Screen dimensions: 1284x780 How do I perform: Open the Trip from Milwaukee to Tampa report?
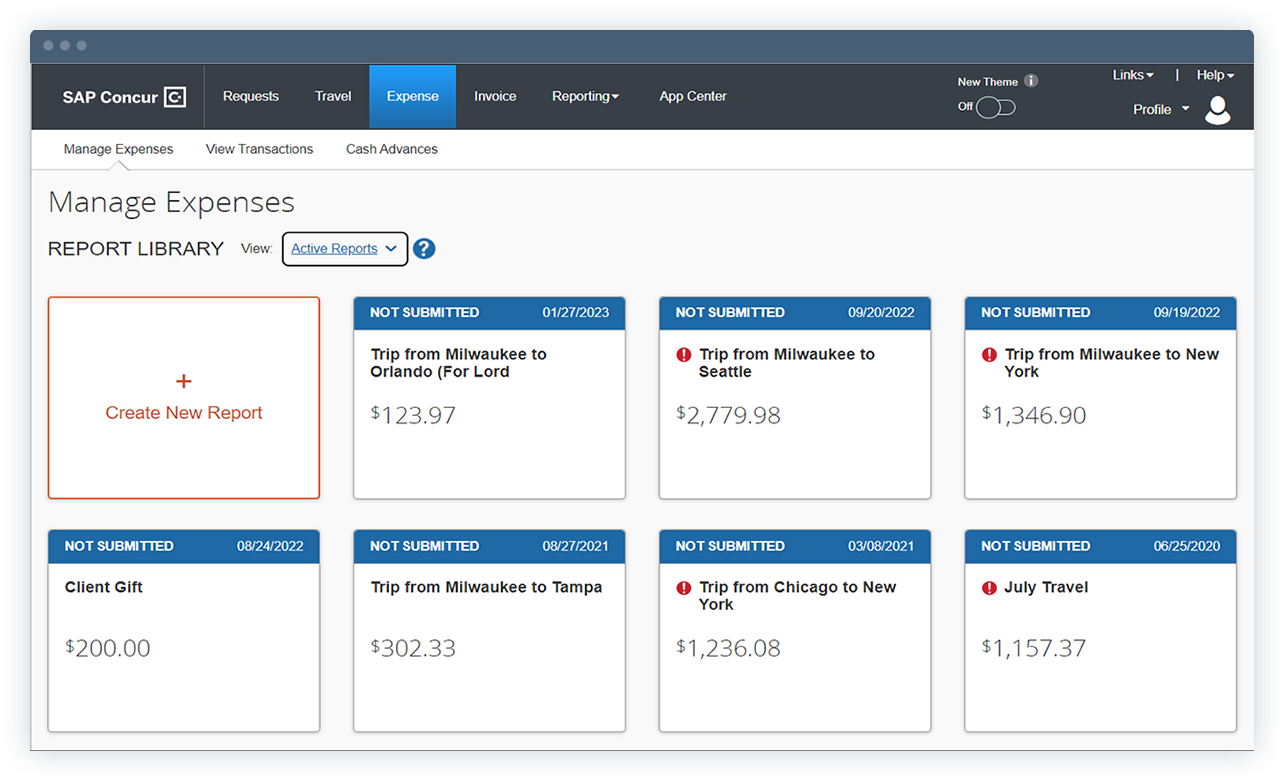click(x=489, y=630)
